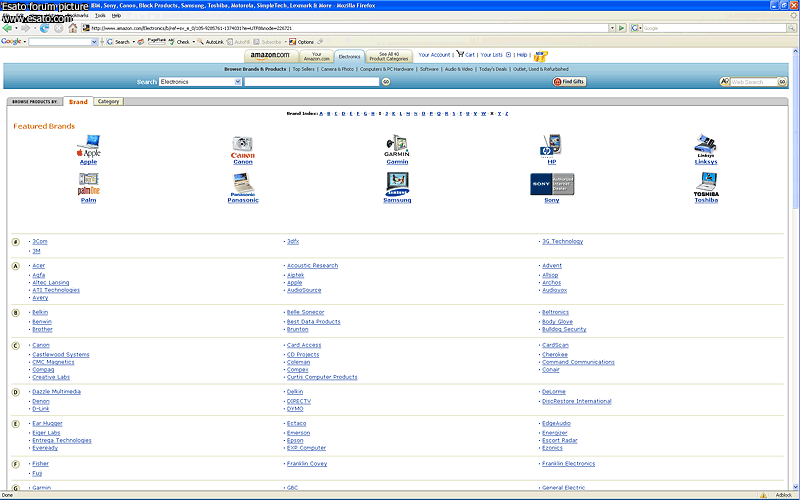Open the Franklin Covey brand link
Image resolution: width=800 pixels, height=500 pixels.
coord(307,464)
